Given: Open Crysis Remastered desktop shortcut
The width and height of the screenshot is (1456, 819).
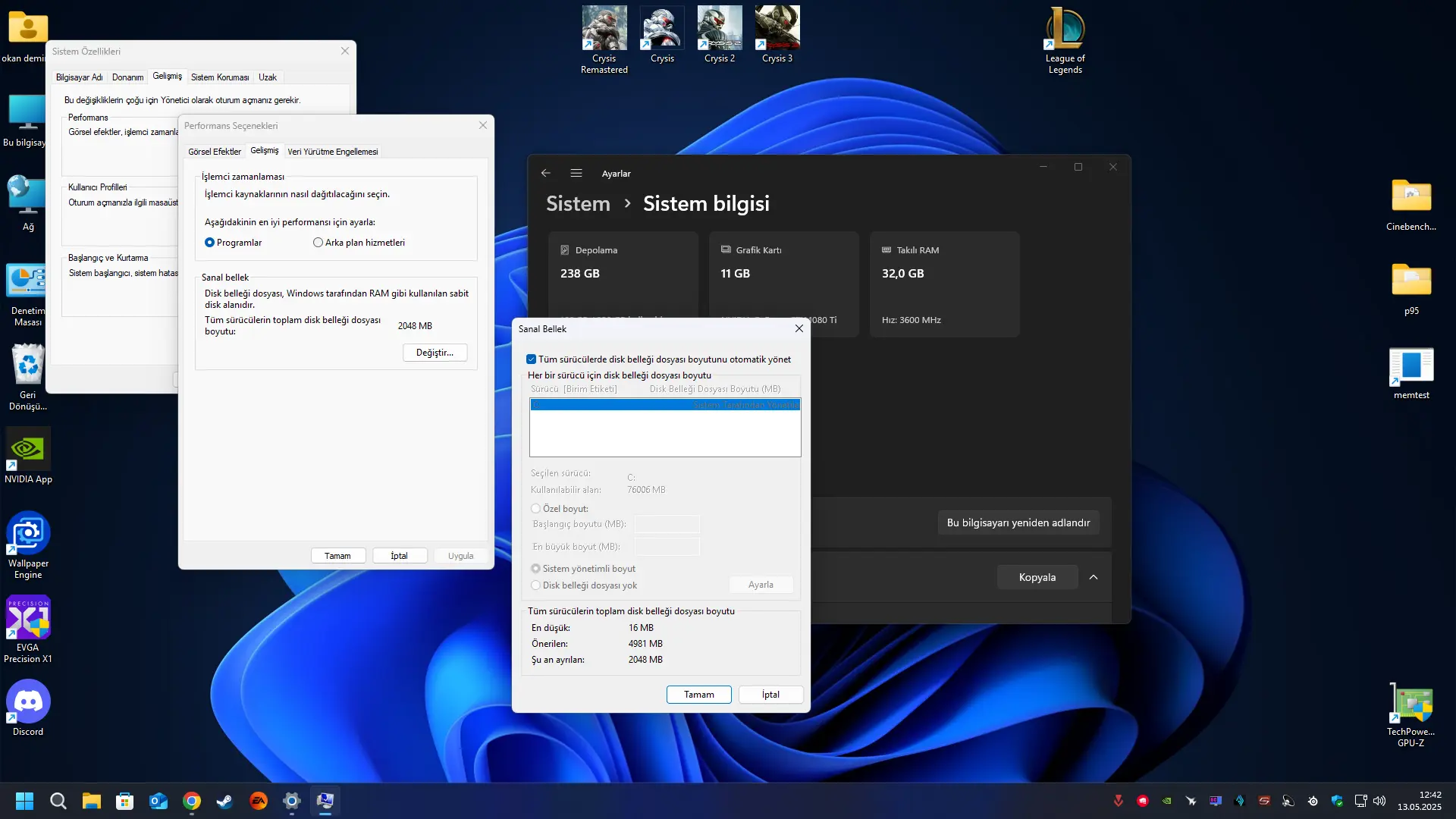Looking at the screenshot, I should [x=604, y=39].
